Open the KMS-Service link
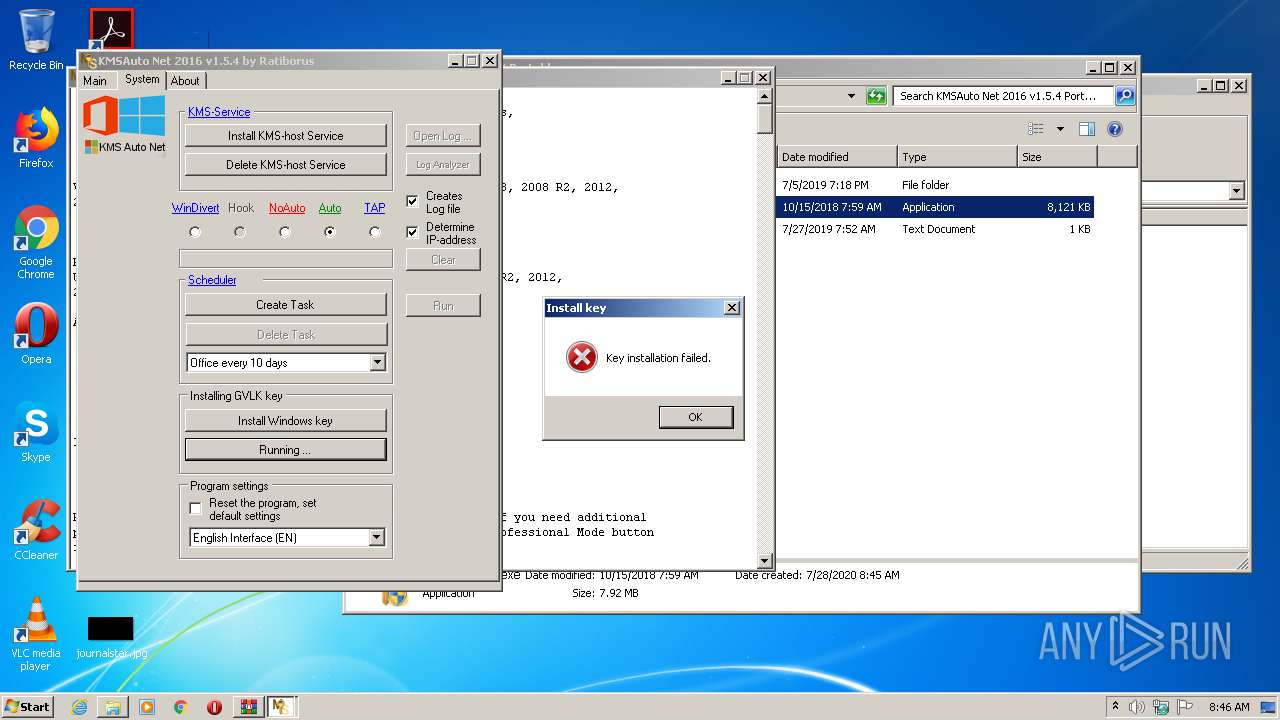This screenshot has width=1280, height=720. (219, 112)
